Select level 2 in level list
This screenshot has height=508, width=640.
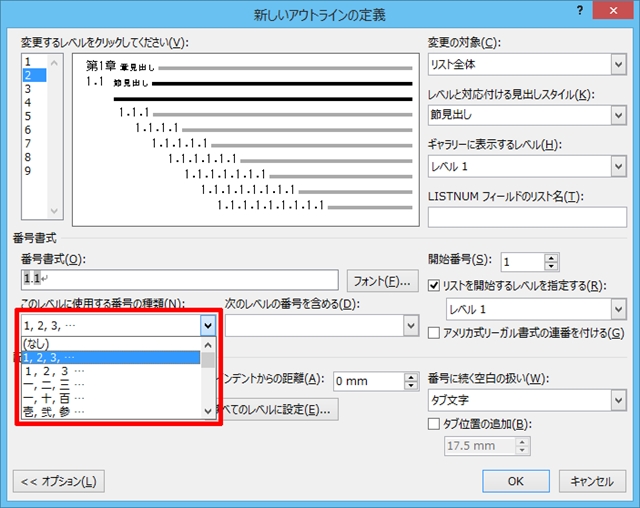tap(34, 75)
